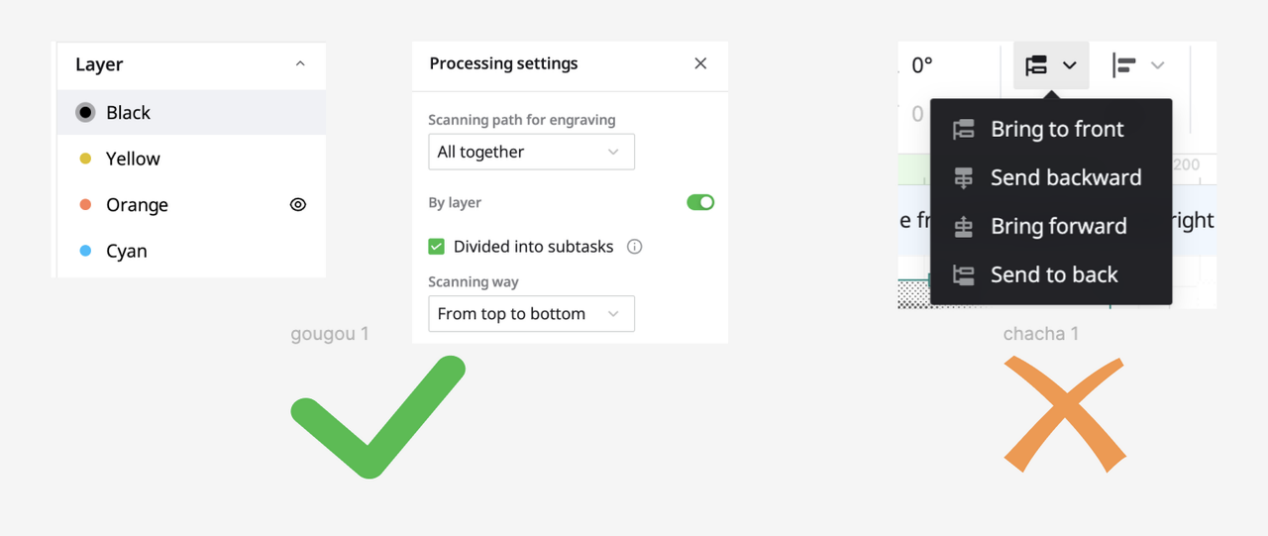
Task: Choose Send backward from the menu
Action: click(x=1065, y=178)
